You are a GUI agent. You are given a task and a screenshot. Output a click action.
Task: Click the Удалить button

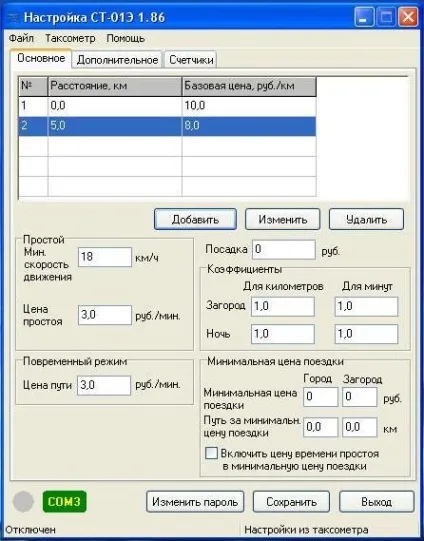[366, 219]
